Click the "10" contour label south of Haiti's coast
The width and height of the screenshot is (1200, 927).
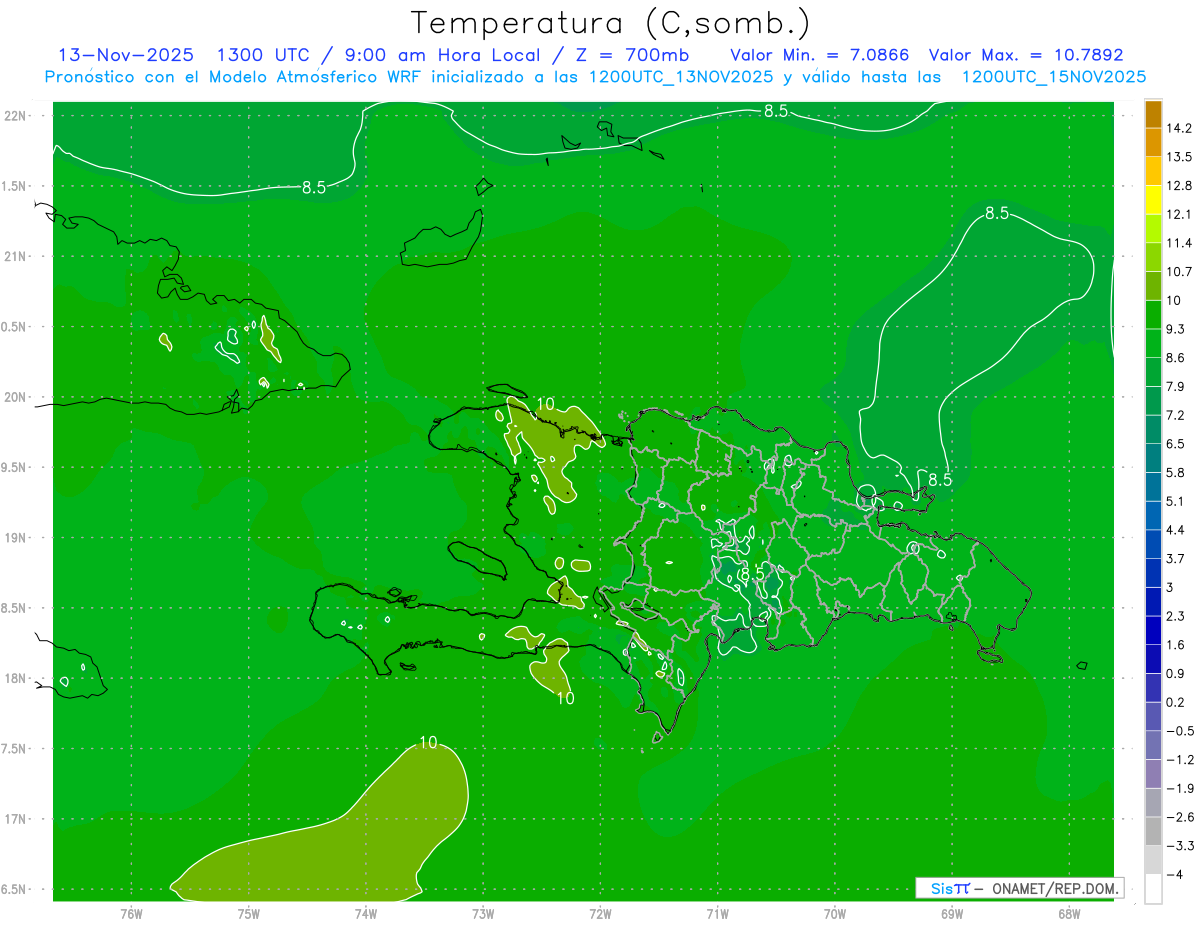pos(565,698)
